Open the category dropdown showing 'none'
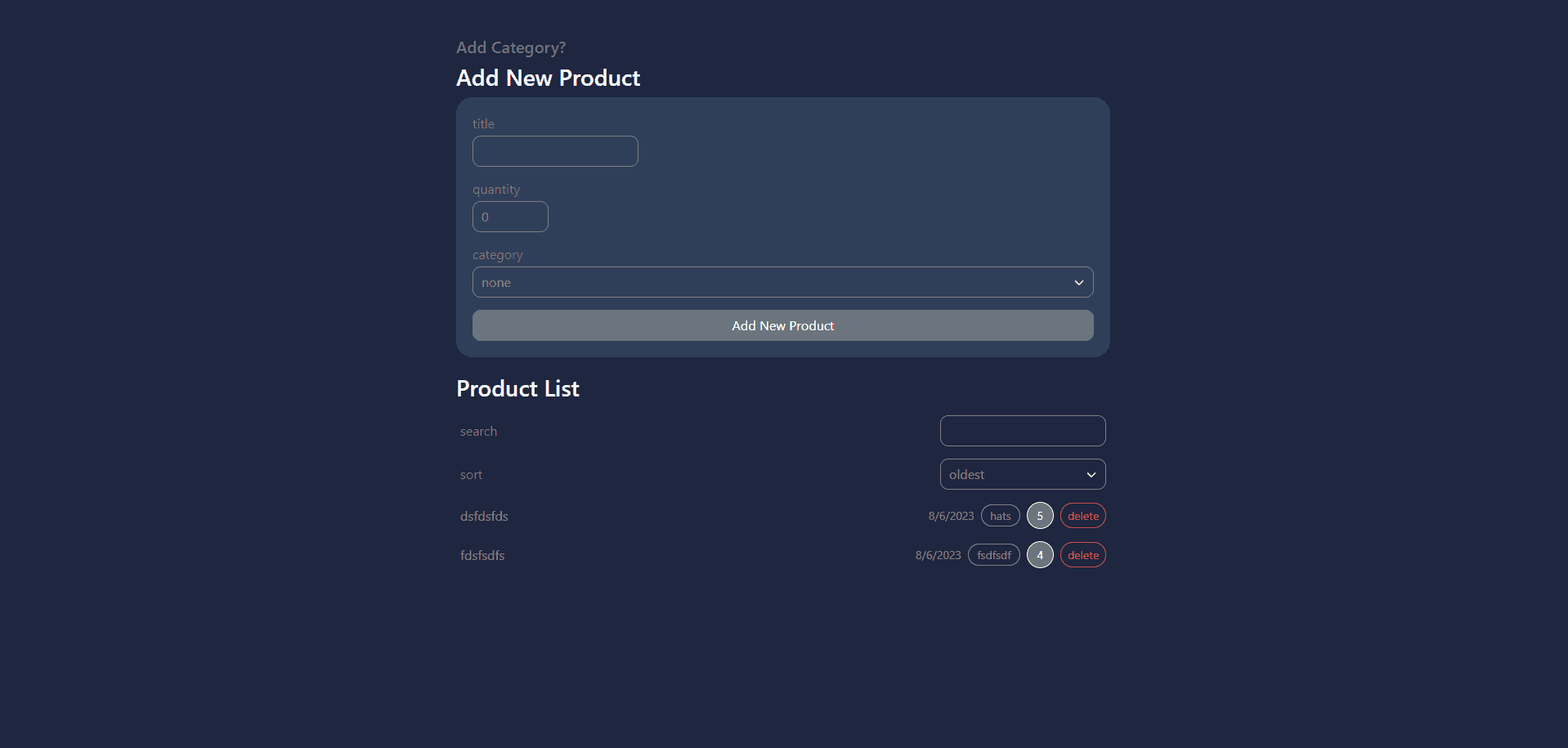The width and height of the screenshot is (1568, 748). pyautogui.click(x=782, y=282)
